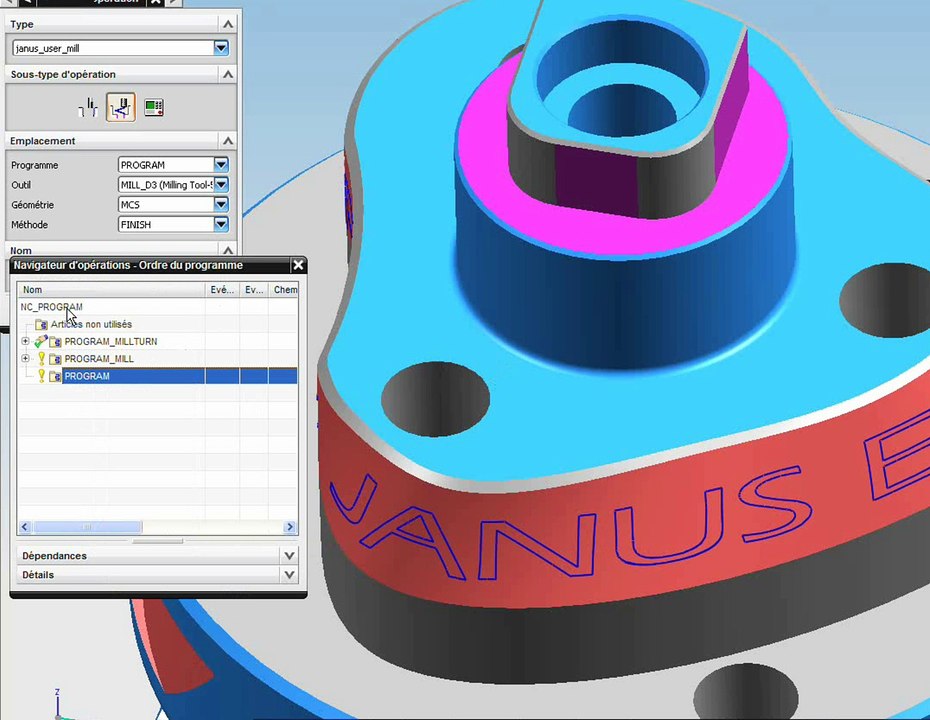Click the PROGRAM_MILLTURN folder icon
This screenshot has width=930, height=720.
(55, 342)
